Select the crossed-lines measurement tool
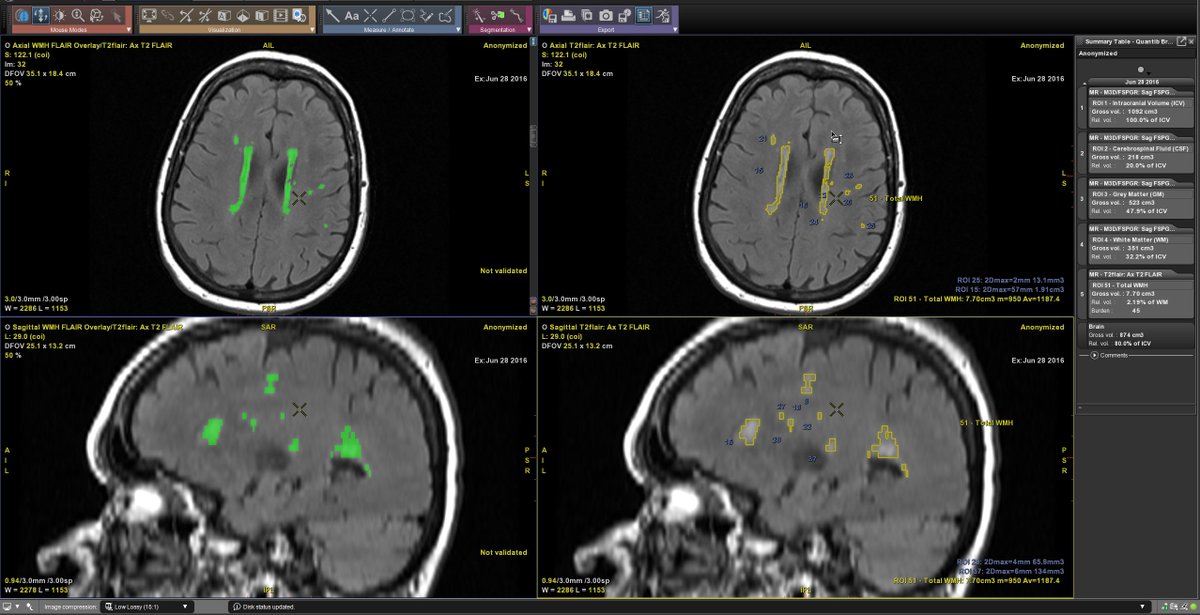Image resolution: width=1200 pixels, height=615 pixels. point(370,15)
